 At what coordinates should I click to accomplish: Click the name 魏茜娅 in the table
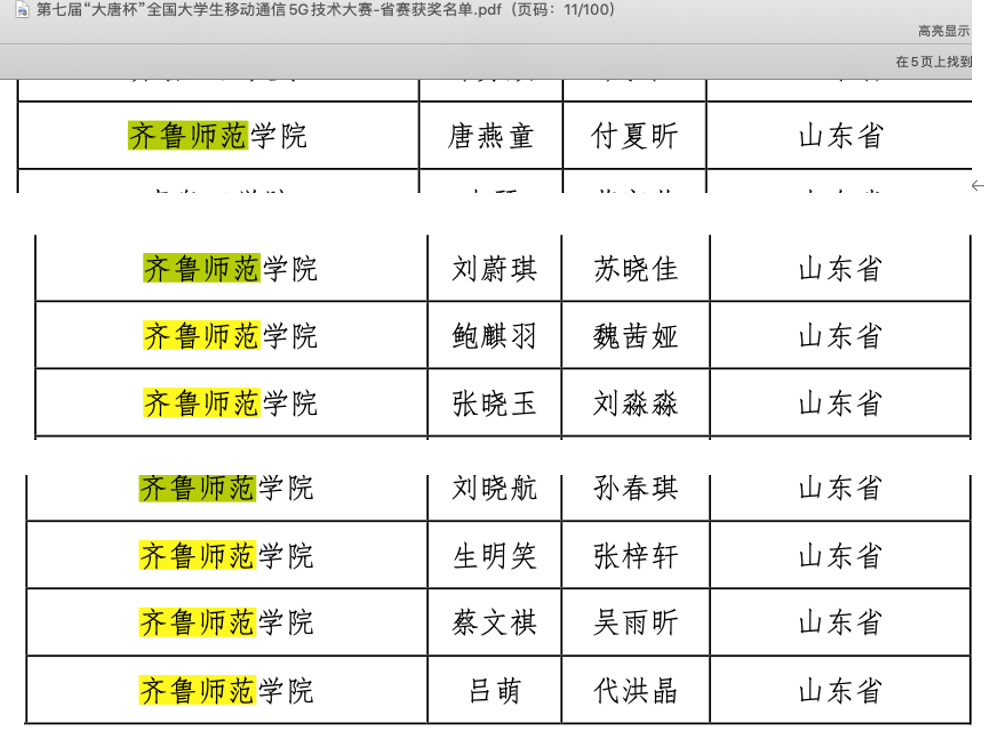click(x=635, y=336)
